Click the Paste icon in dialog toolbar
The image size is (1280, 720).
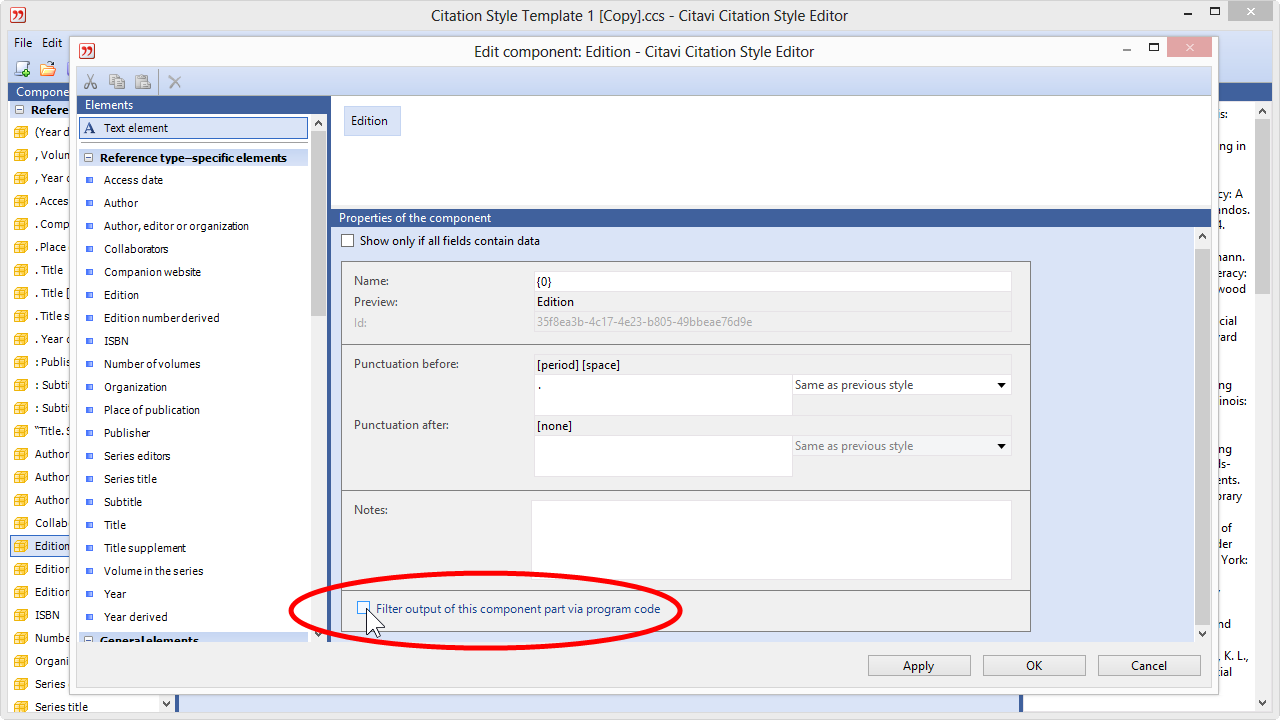point(143,82)
